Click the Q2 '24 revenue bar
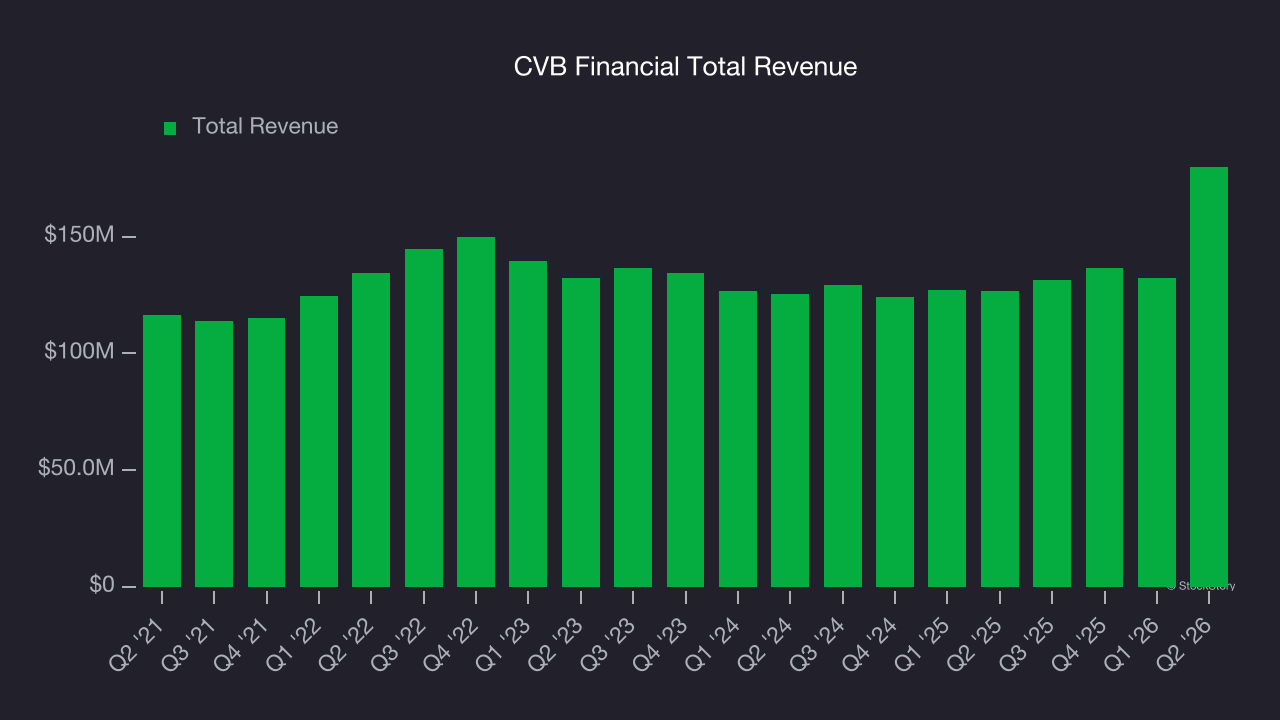Screen dimensions: 1280x720 tap(790, 440)
